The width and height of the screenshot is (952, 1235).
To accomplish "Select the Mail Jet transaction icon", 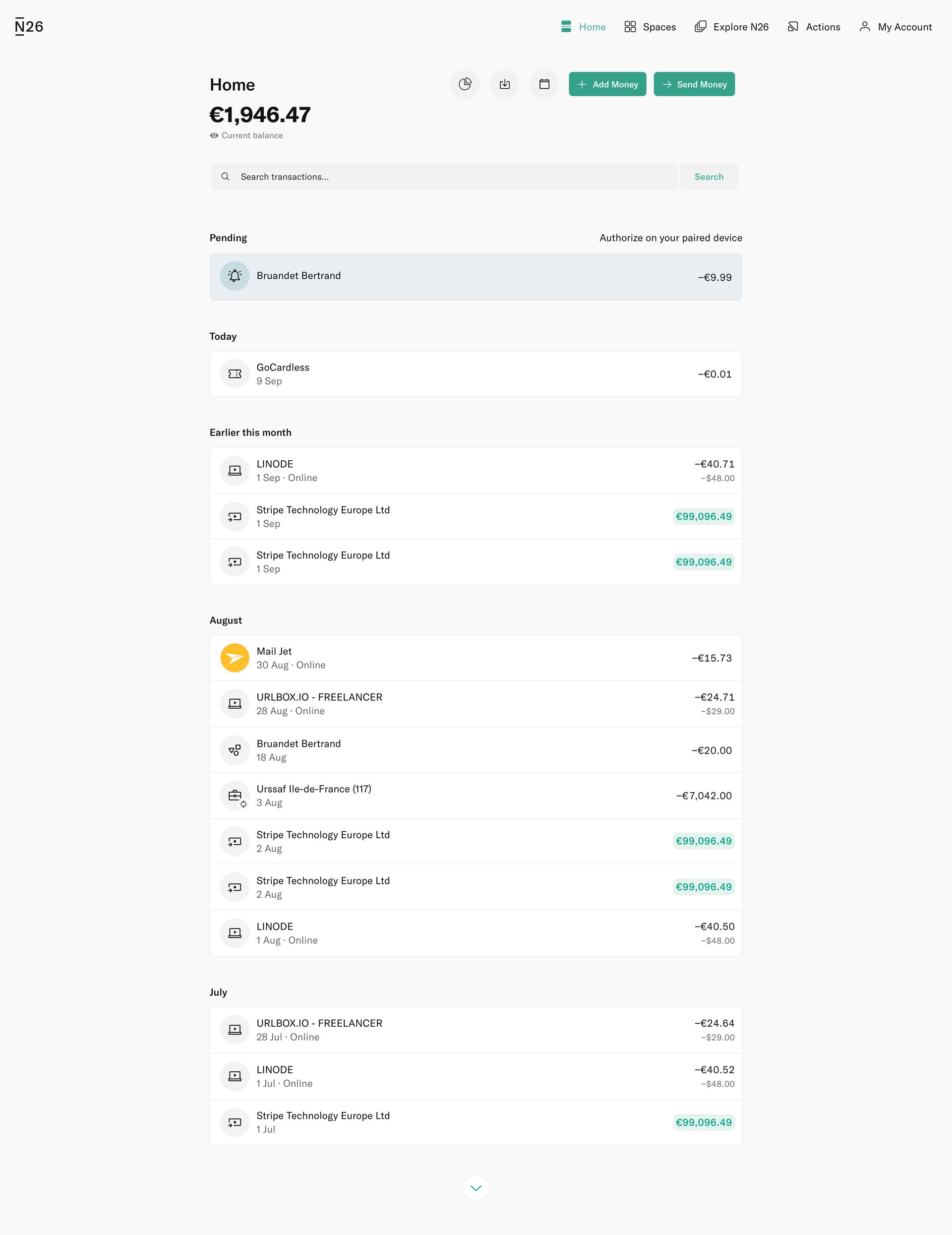I will [x=234, y=657].
